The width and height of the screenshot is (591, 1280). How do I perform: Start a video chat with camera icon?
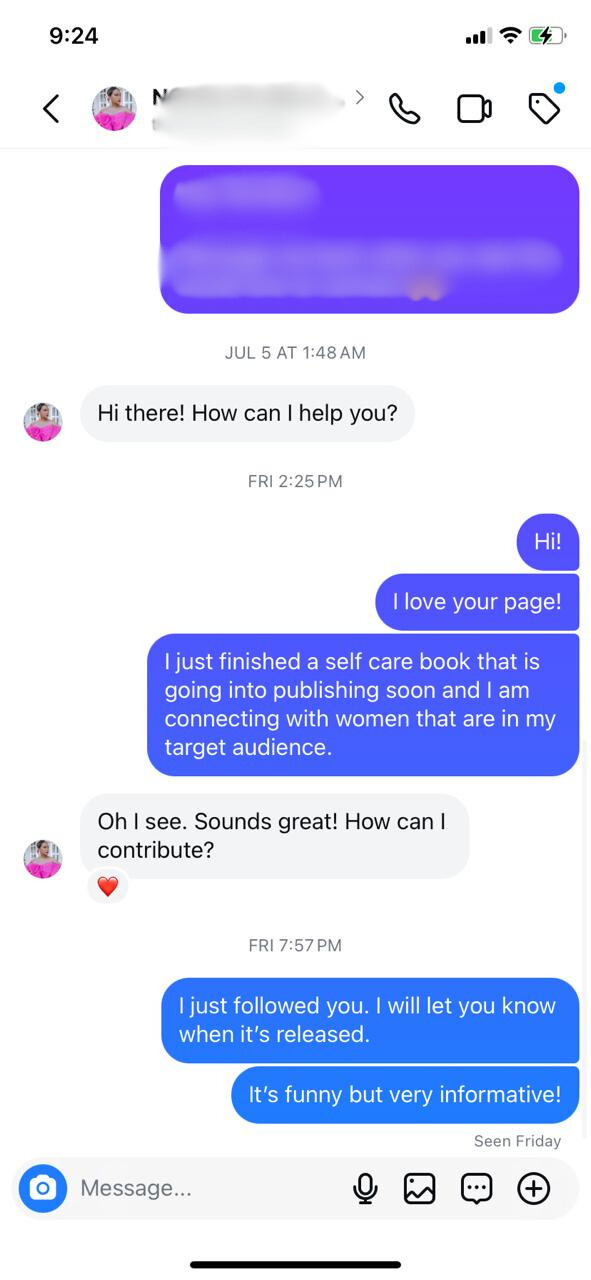pos(474,108)
